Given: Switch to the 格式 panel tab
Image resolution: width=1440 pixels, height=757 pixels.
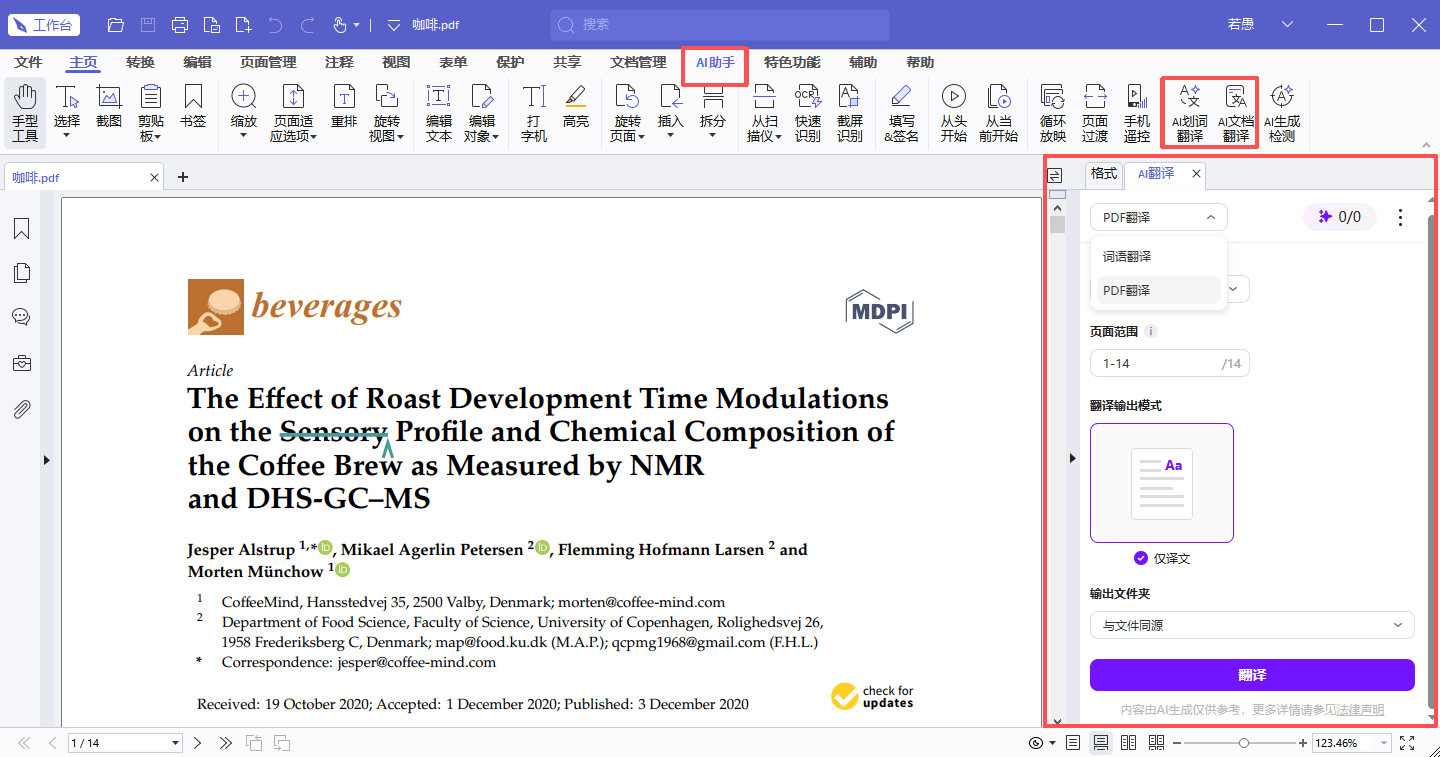Looking at the screenshot, I should click(1104, 173).
